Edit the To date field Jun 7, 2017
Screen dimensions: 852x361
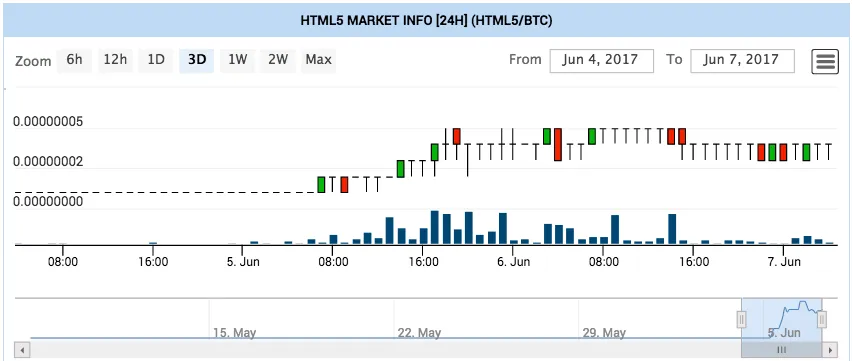point(742,60)
